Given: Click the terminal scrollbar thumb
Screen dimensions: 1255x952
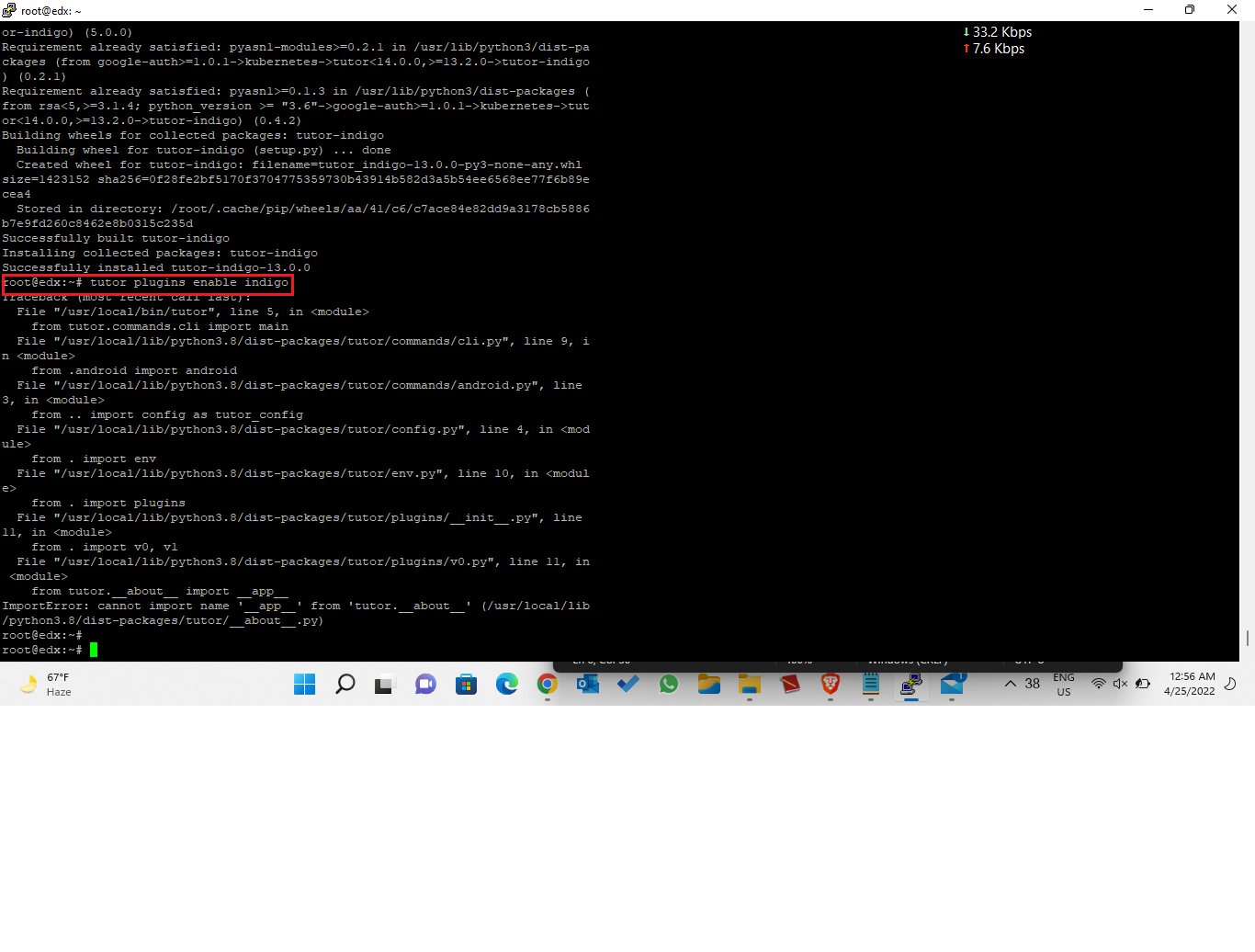Looking at the screenshot, I should pos(1247,638).
